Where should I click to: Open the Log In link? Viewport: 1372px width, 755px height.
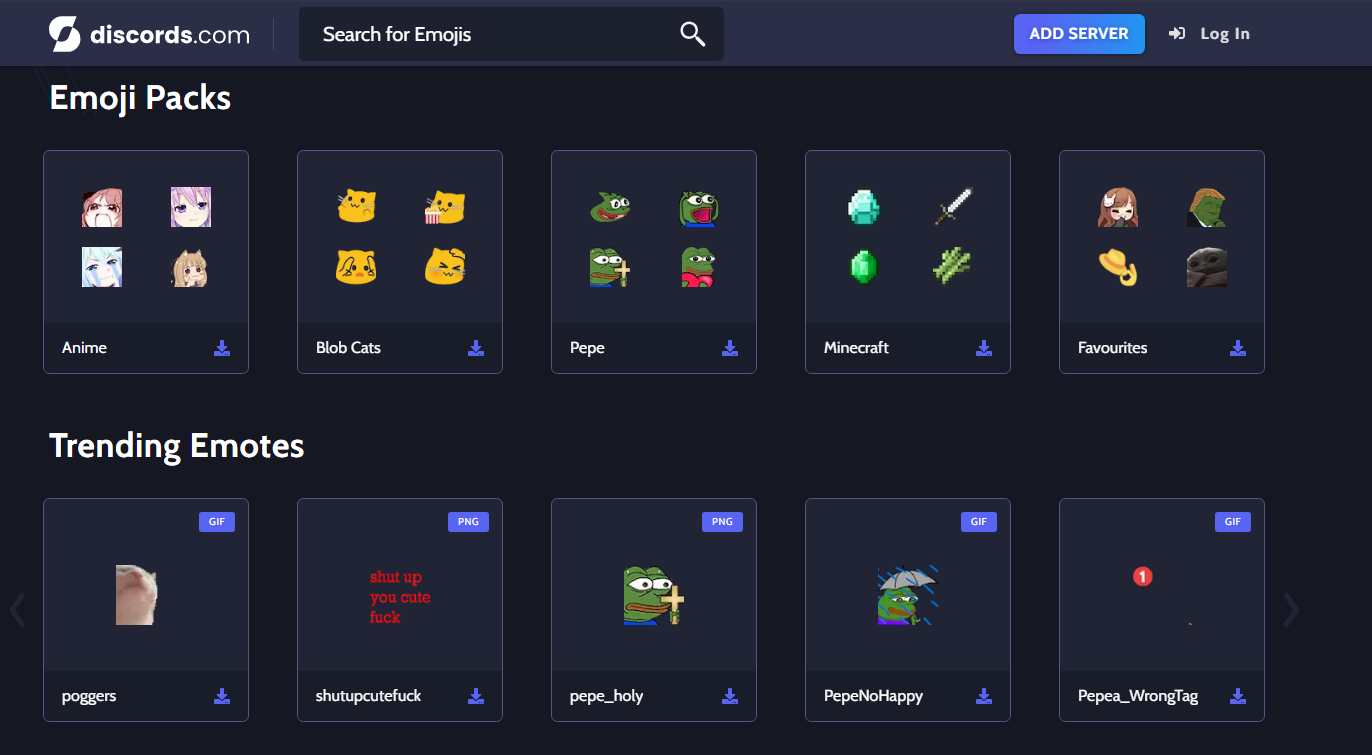point(1209,34)
